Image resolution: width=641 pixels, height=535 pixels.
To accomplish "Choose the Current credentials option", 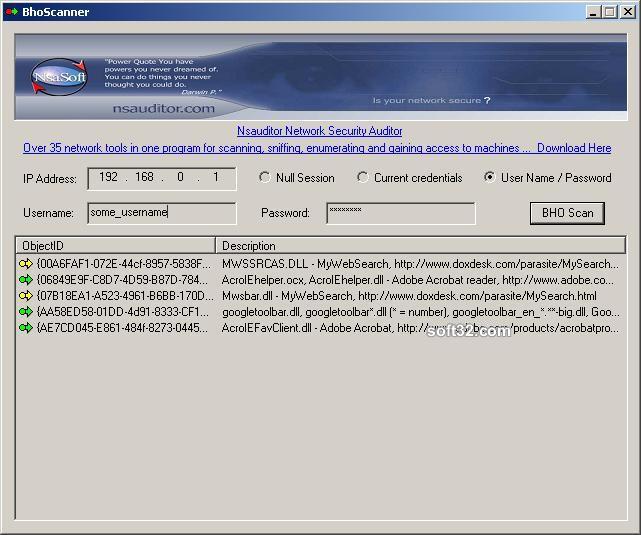I will point(363,178).
